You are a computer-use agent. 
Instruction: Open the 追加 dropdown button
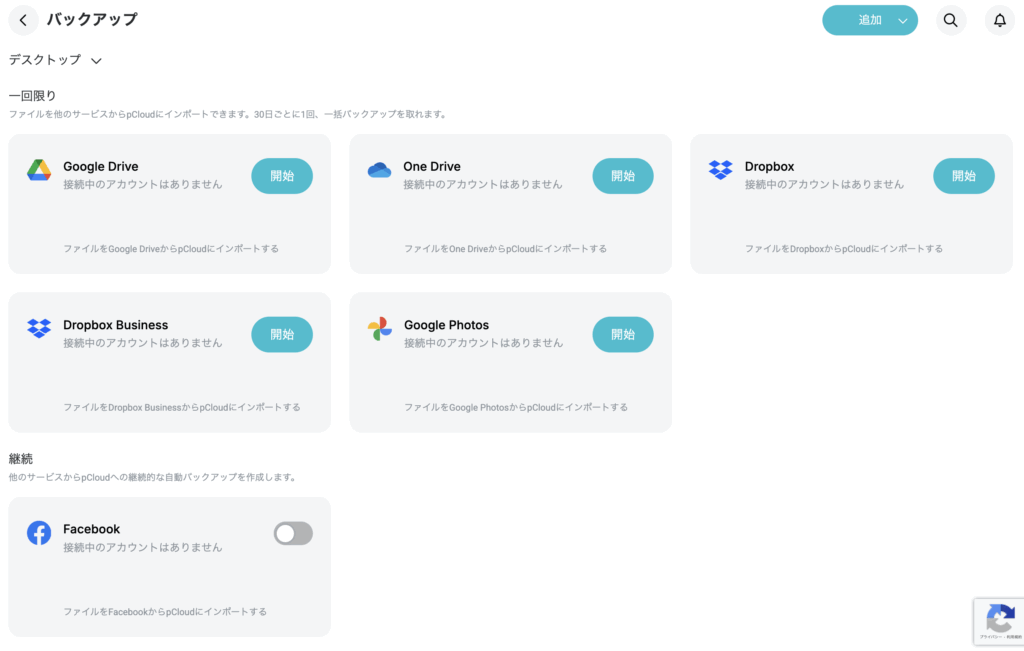click(x=870, y=20)
